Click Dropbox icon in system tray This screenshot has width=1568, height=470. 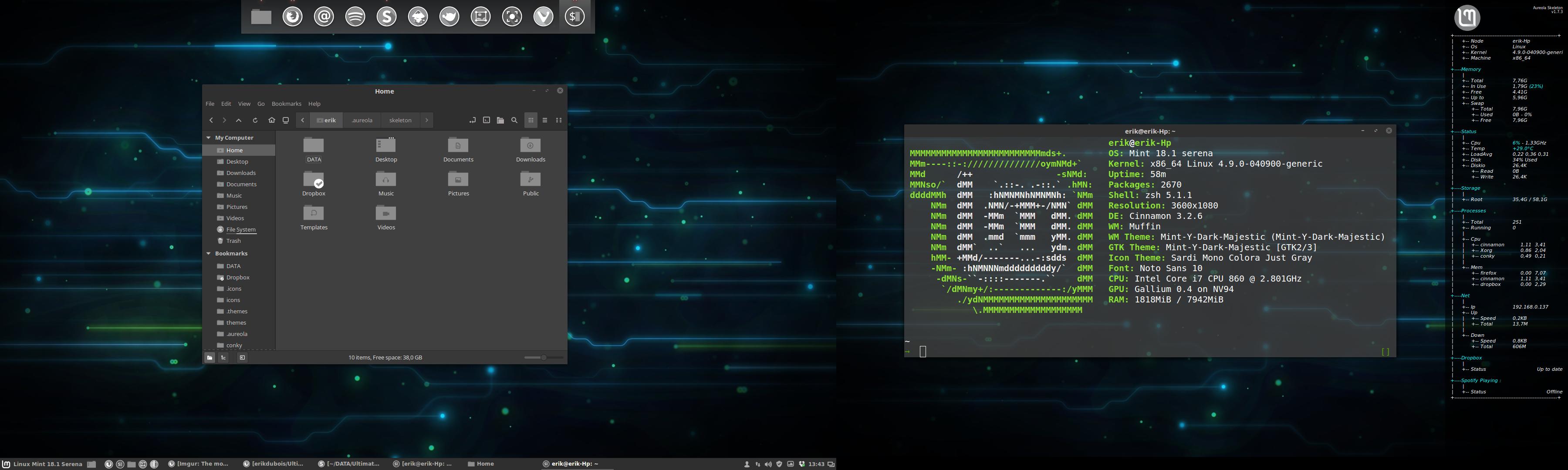tap(802, 464)
